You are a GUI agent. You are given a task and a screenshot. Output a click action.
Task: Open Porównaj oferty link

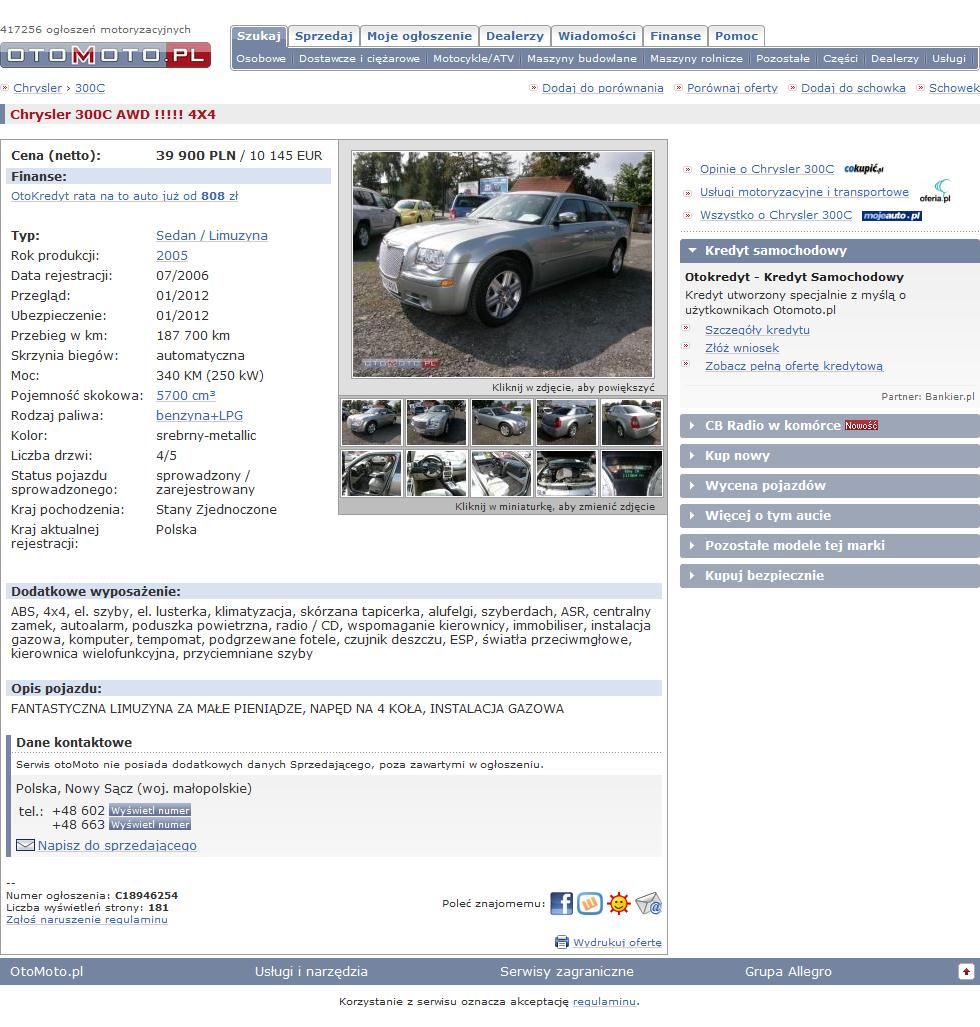coord(732,88)
